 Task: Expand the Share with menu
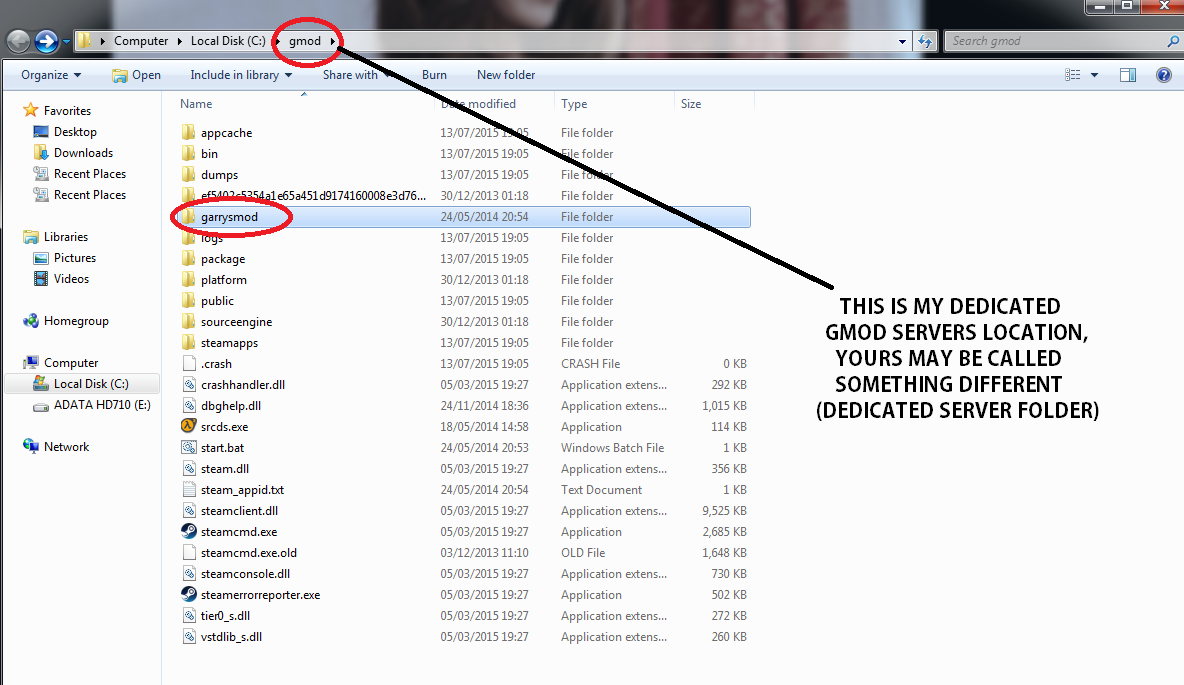pos(356,75)
